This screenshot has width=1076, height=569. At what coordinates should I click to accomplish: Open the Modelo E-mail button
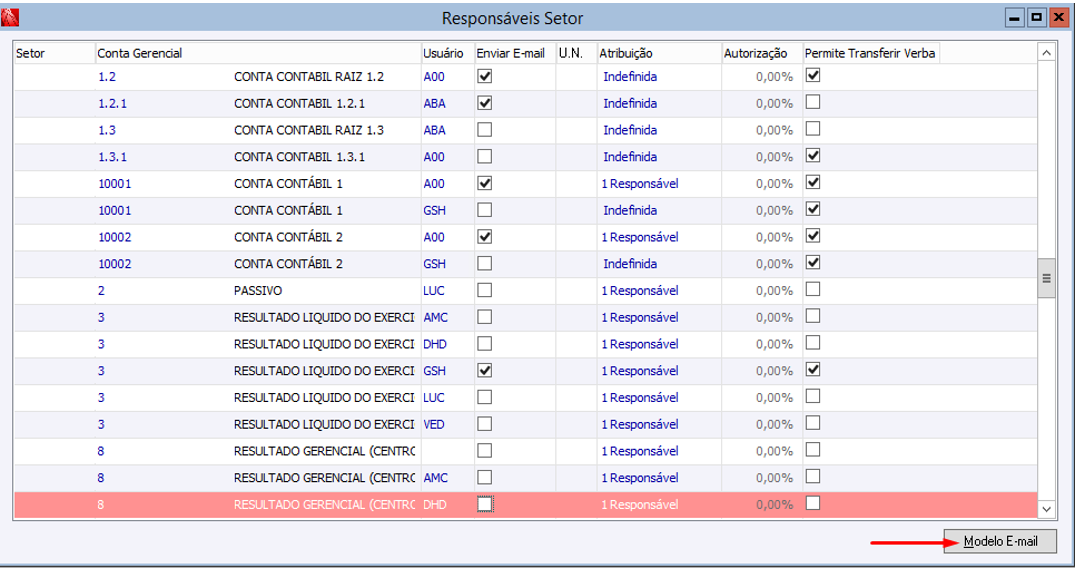coord(1000,541)
